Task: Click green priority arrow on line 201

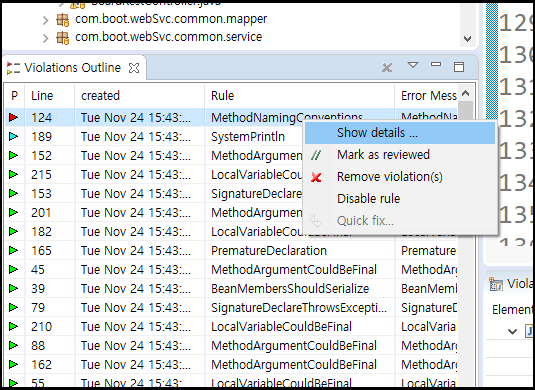Action: tap(13, 213)
